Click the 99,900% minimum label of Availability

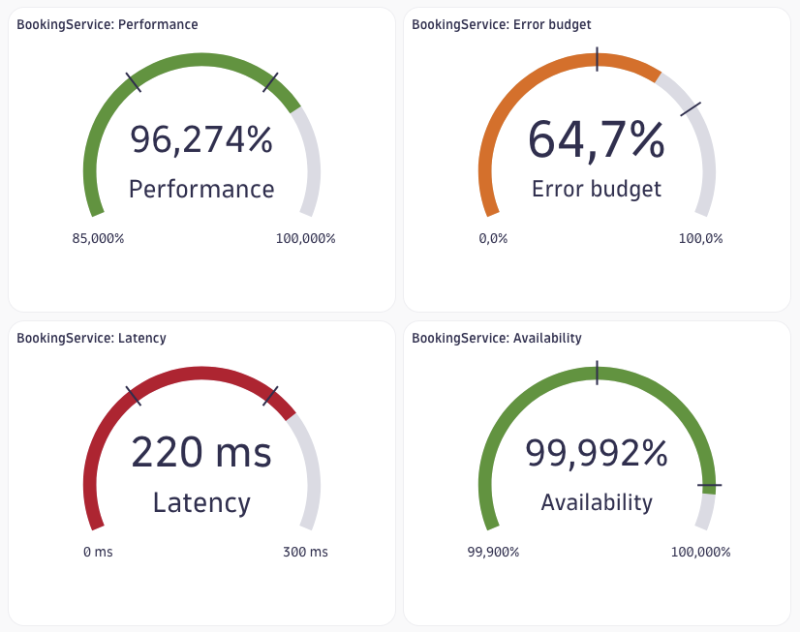[x=493, y=552]
